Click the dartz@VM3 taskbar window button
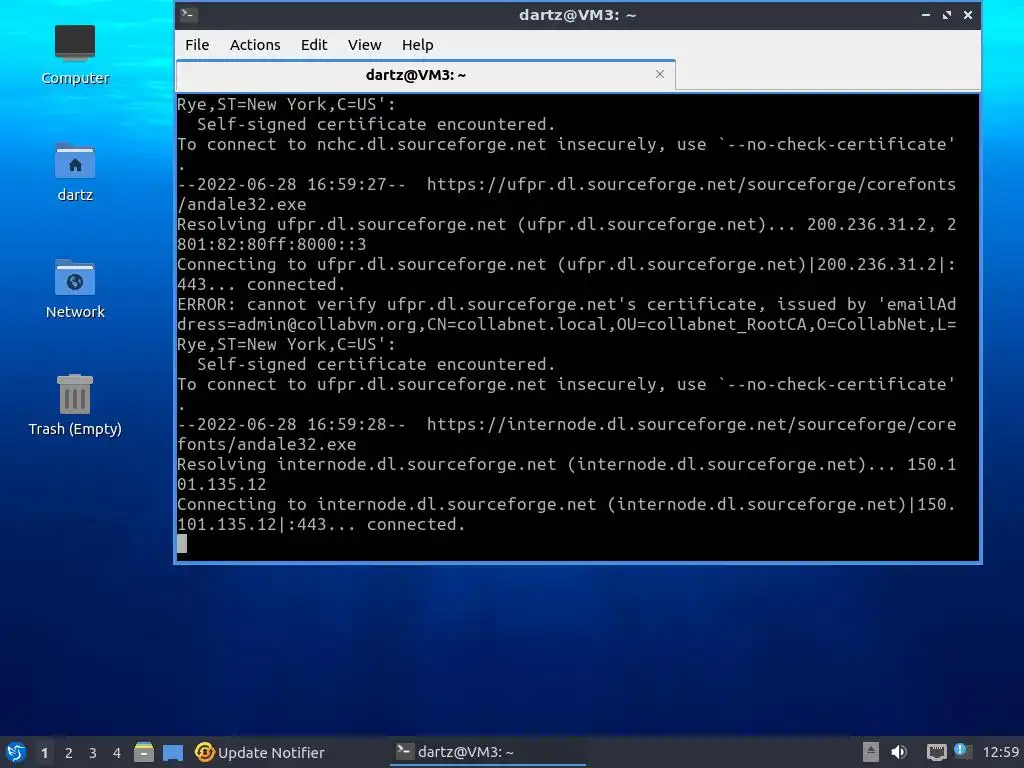Viewport: 1024px width, 768px height. (487, 752)
